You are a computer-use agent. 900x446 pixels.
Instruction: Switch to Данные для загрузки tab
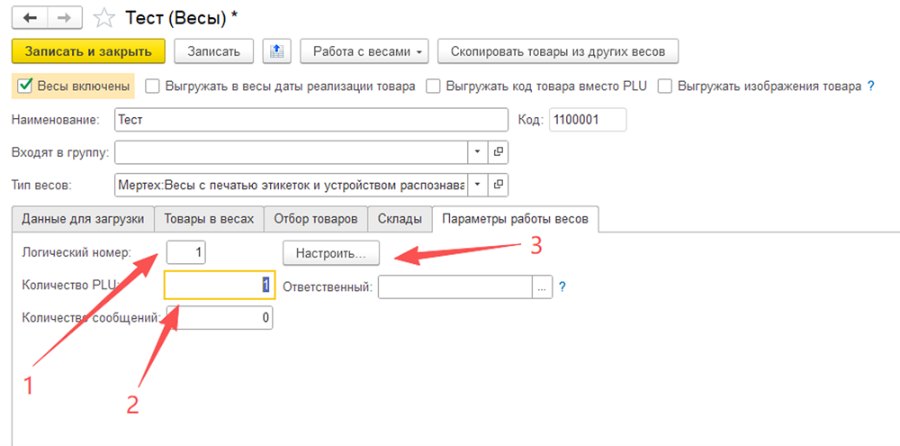coord(83,219)
